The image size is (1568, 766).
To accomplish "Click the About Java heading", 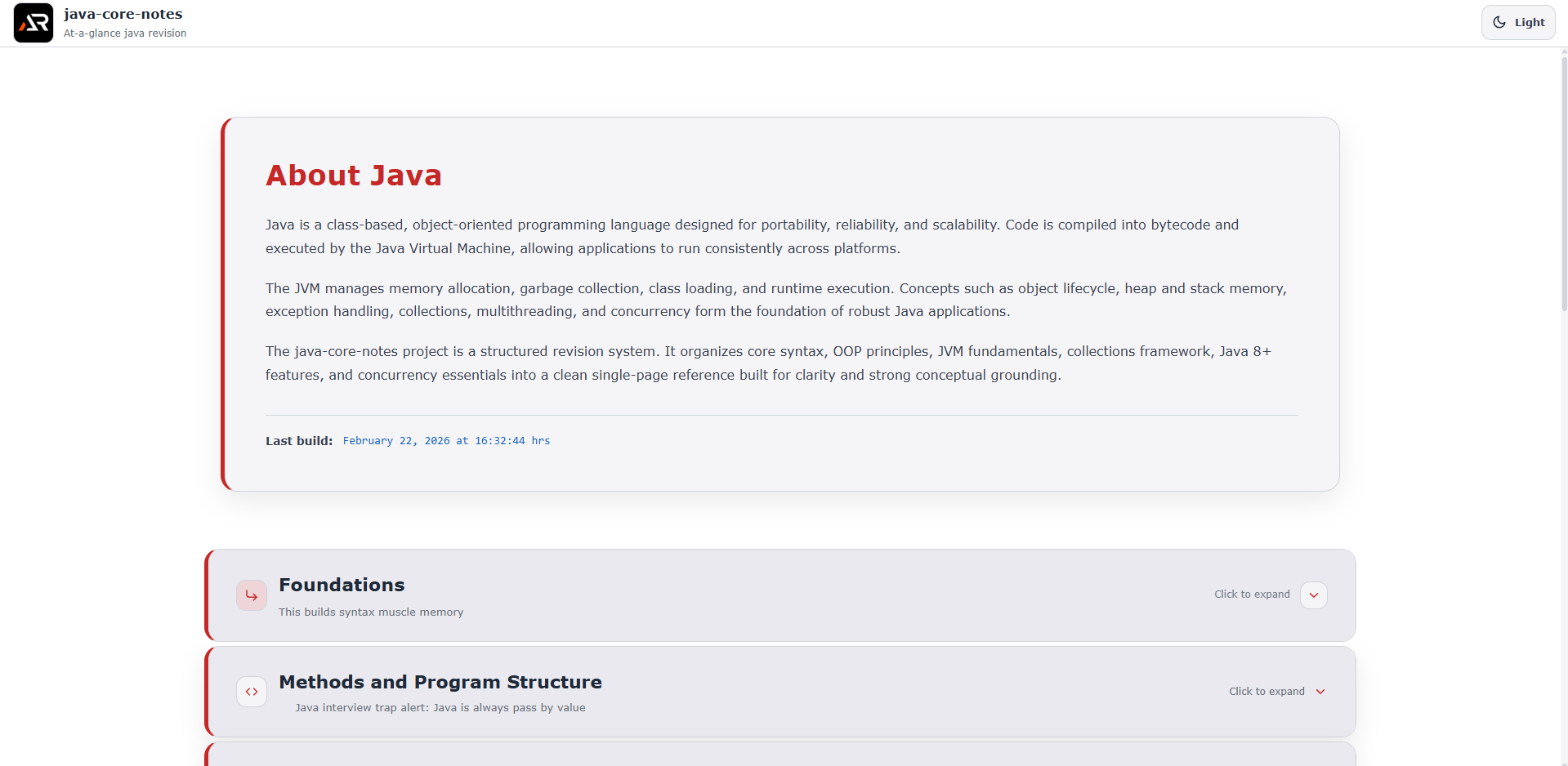I will click(x=353, y=176).
